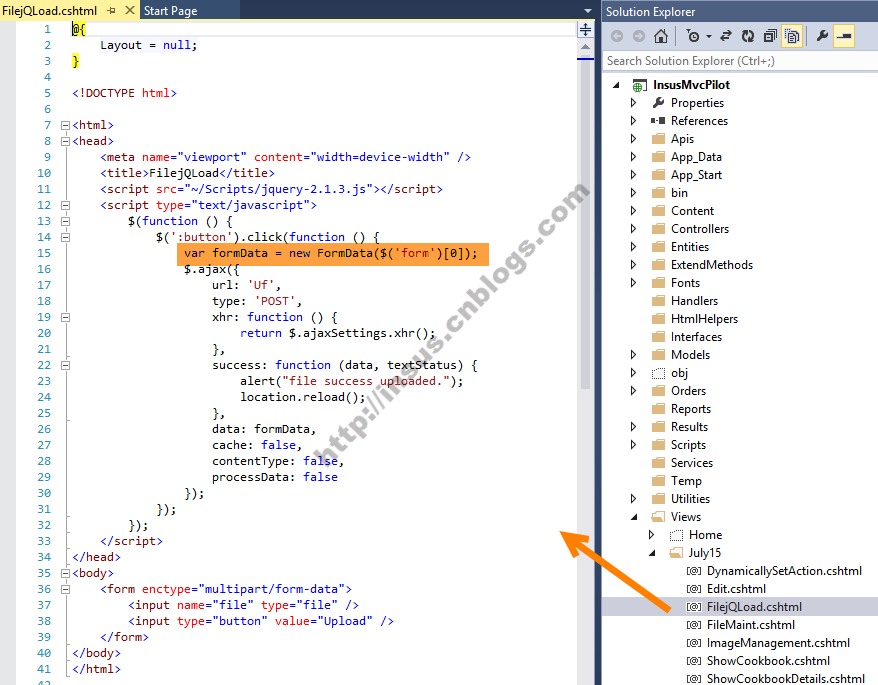Collapse the head section outline at line 8
This screenshot has width=878, height=685.
[66, 141]
